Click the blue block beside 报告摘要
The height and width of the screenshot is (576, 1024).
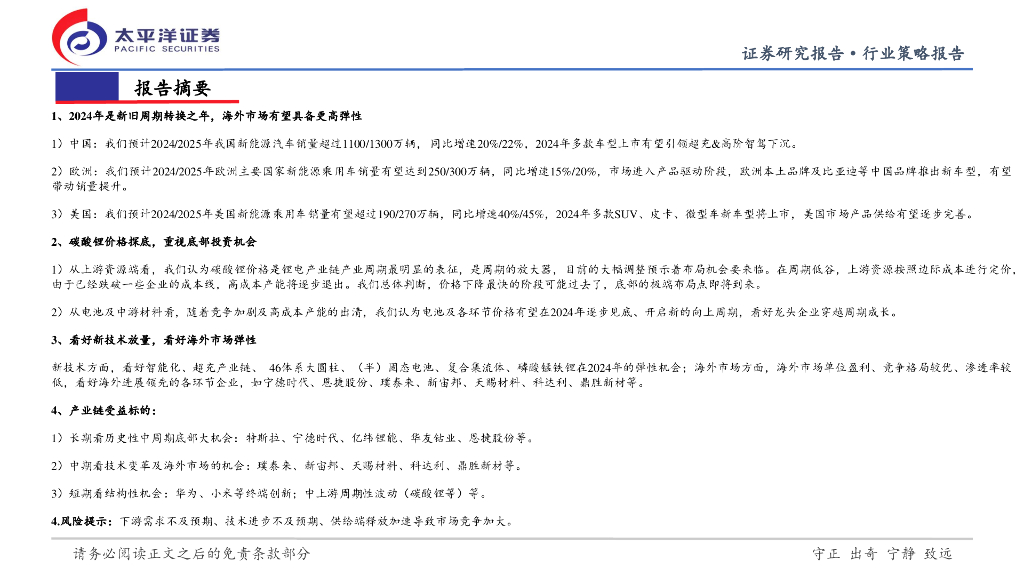tap(87, 86)
